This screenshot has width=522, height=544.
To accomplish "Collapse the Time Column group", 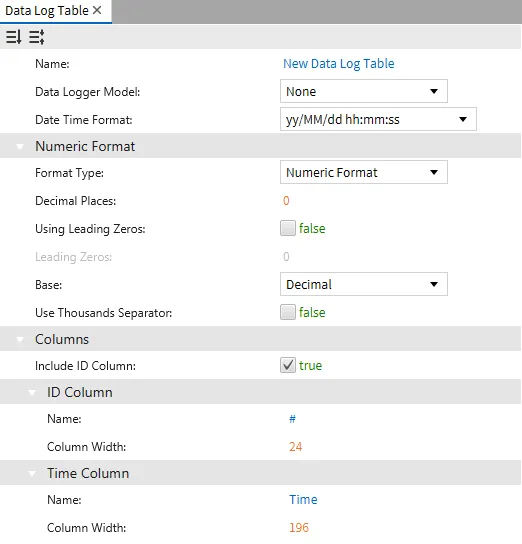I will [x=32, y=474].
